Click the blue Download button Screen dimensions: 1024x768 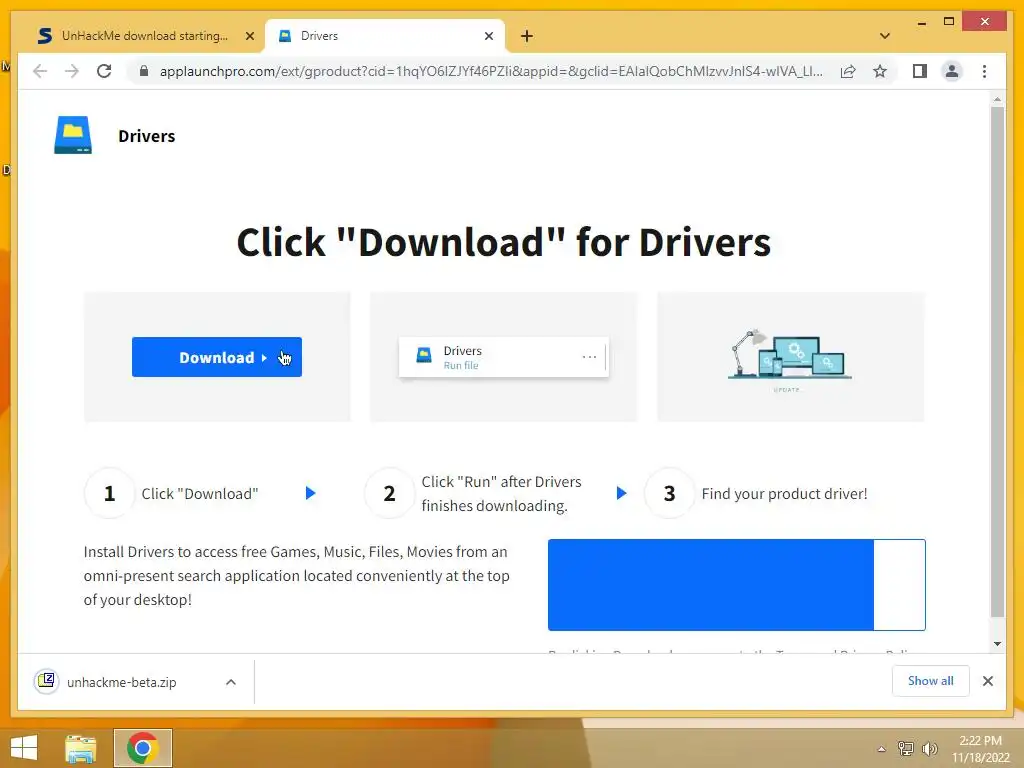pyautogui.click(x=217, y=357)
